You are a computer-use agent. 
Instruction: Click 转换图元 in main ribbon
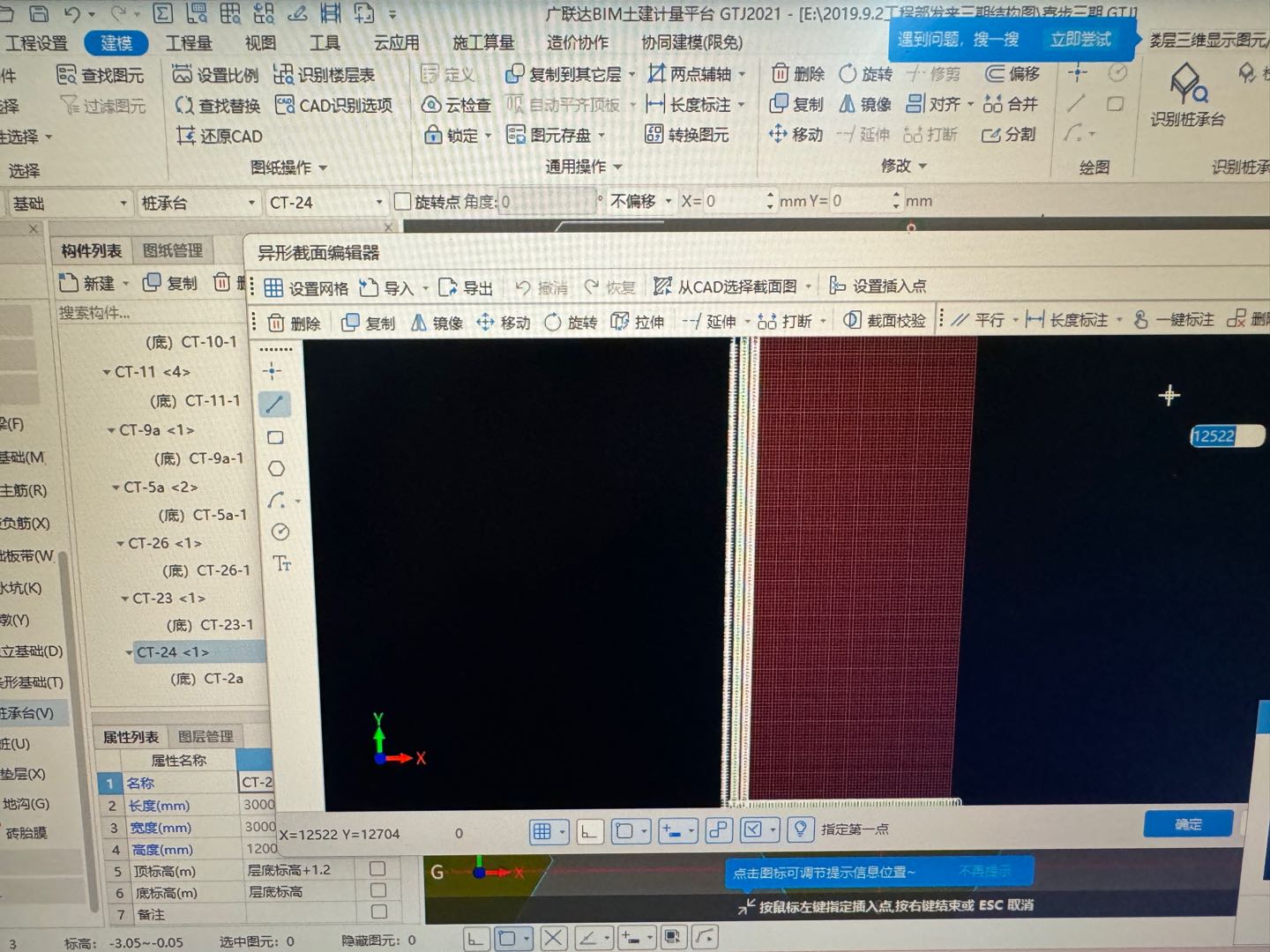(687, 134)
